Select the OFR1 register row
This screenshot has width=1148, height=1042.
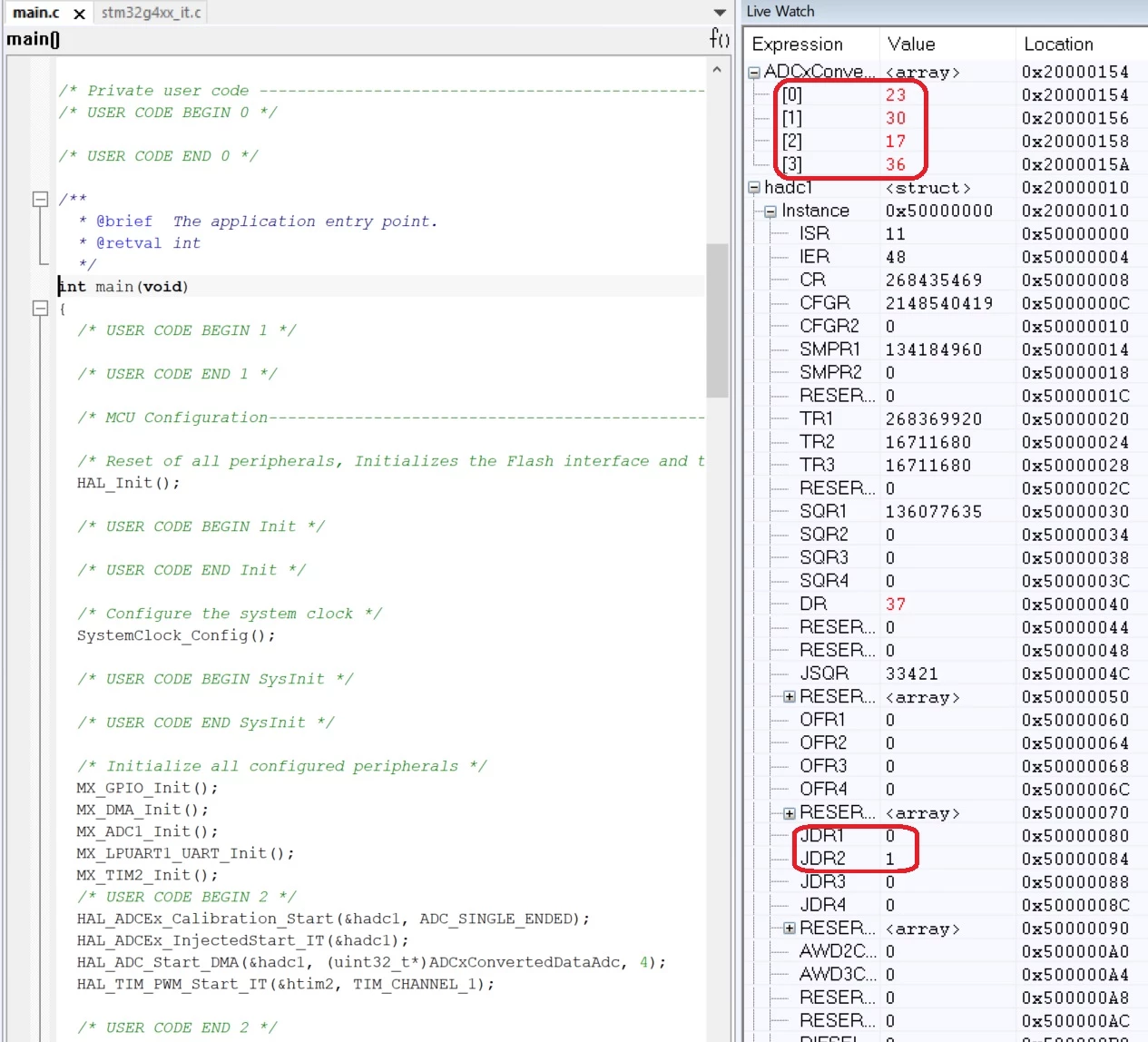pos(947,721)
